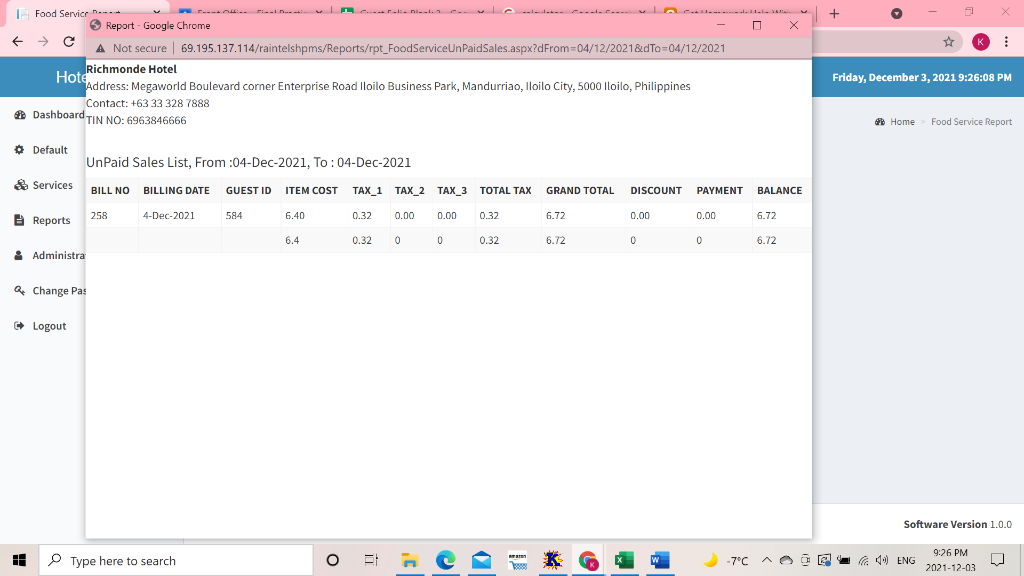This screenshot has width=1024, height=576.
Task: Open Microsoft Excel from the taskbar
Action: pyautogui.click(x=623, y=560)
